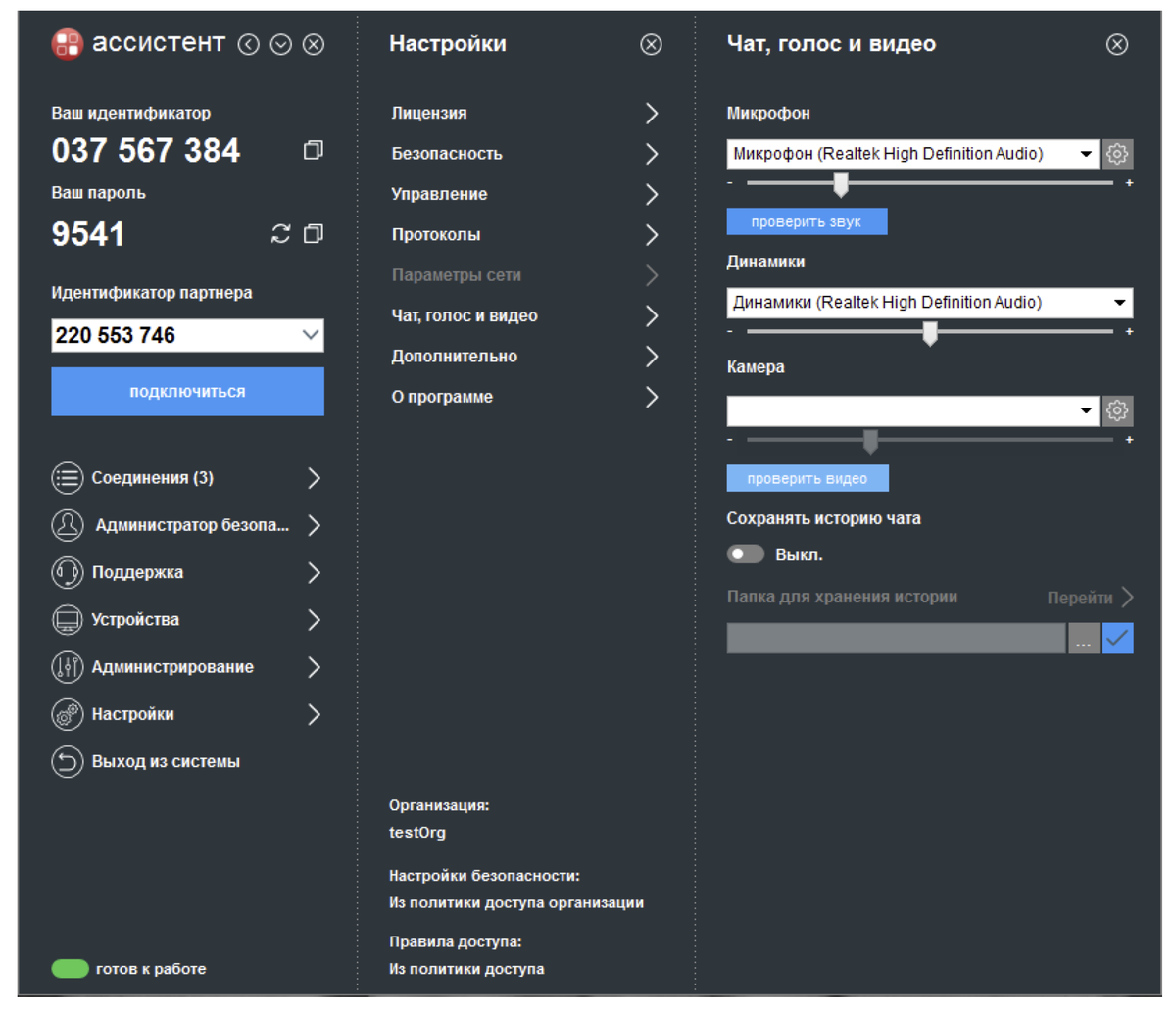
Task: Regenerate the password using the refresh icon
Action: pyautogui.click(x=281, y=233)
